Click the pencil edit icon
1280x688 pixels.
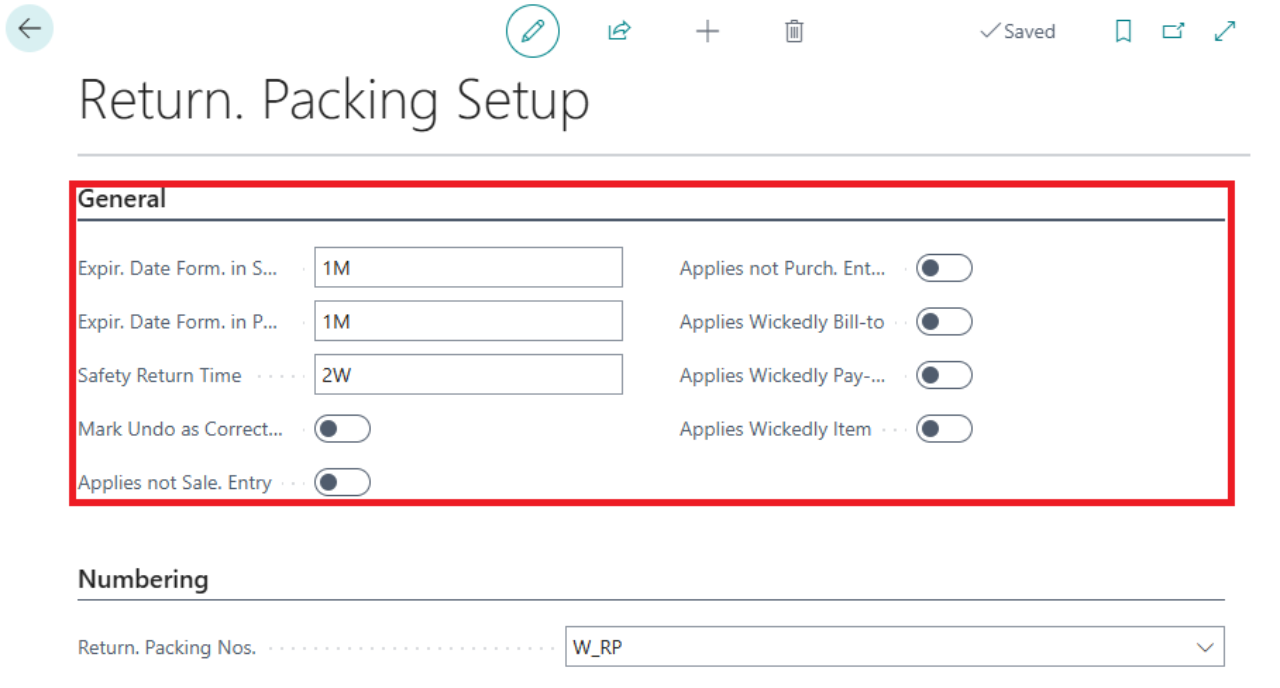pyautogui.click(x=532, y=31)
